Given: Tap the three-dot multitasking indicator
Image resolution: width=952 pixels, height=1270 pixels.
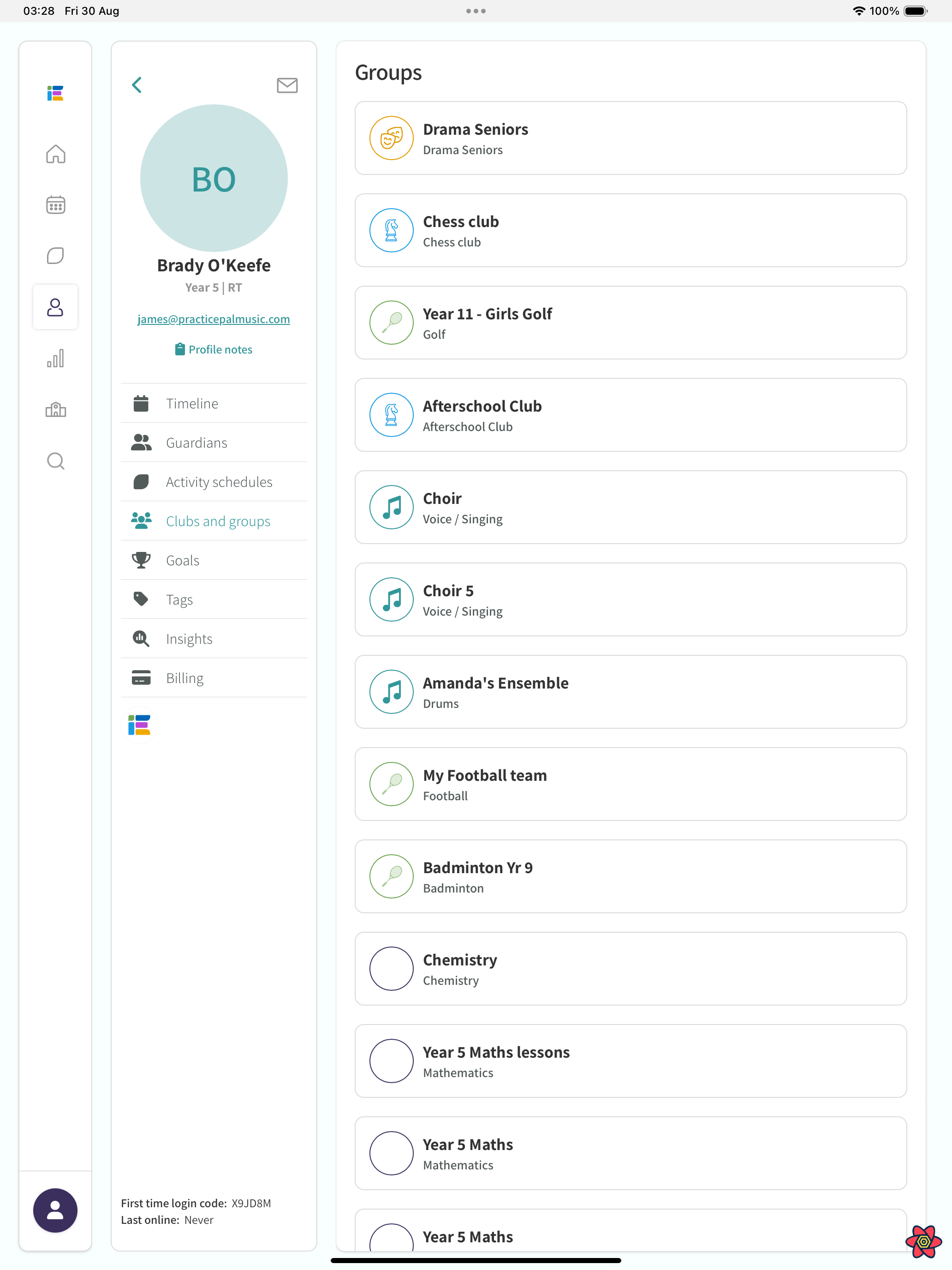Looking at the screenshot, I should tap(476, 11).
